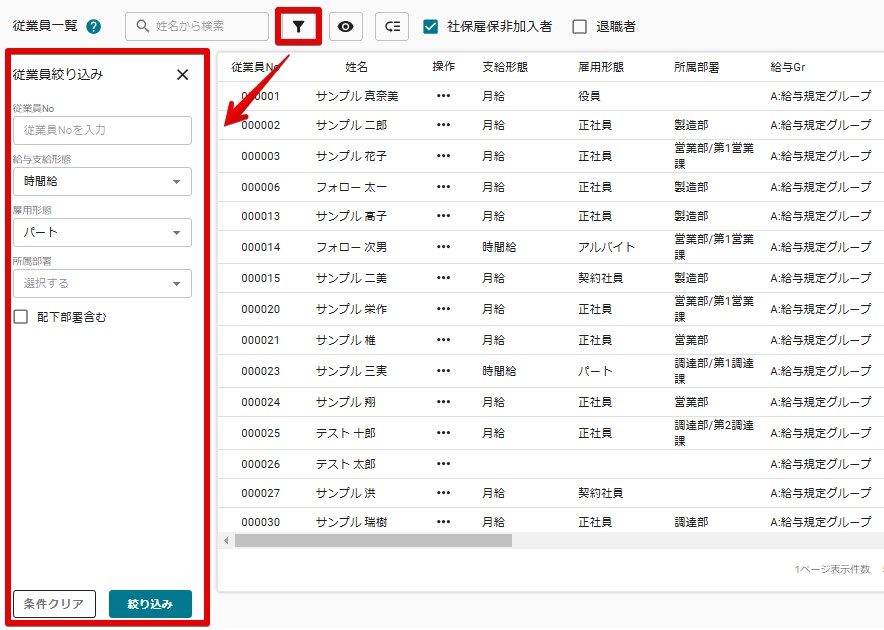
Task: Open actions menu for フォロー 次男
Action: pyautogui.click(x=443, y=247)
